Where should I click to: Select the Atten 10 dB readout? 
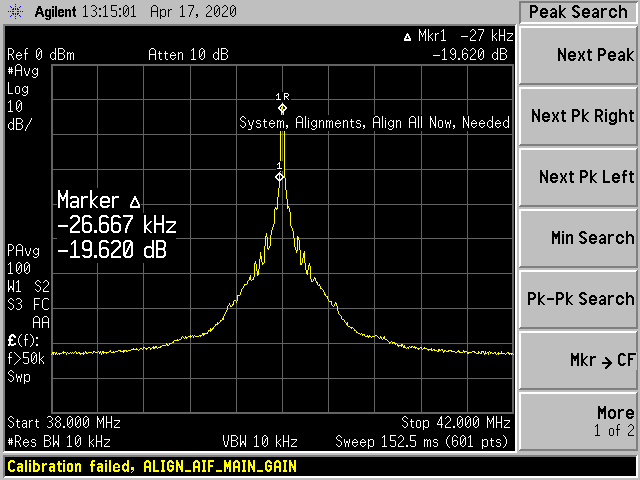tap(187, 54)
